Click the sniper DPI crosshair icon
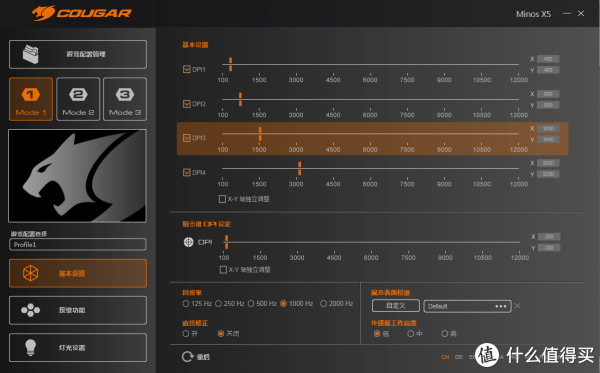The image size is (600, 373). pyautogui.click(x=188, y=242)
